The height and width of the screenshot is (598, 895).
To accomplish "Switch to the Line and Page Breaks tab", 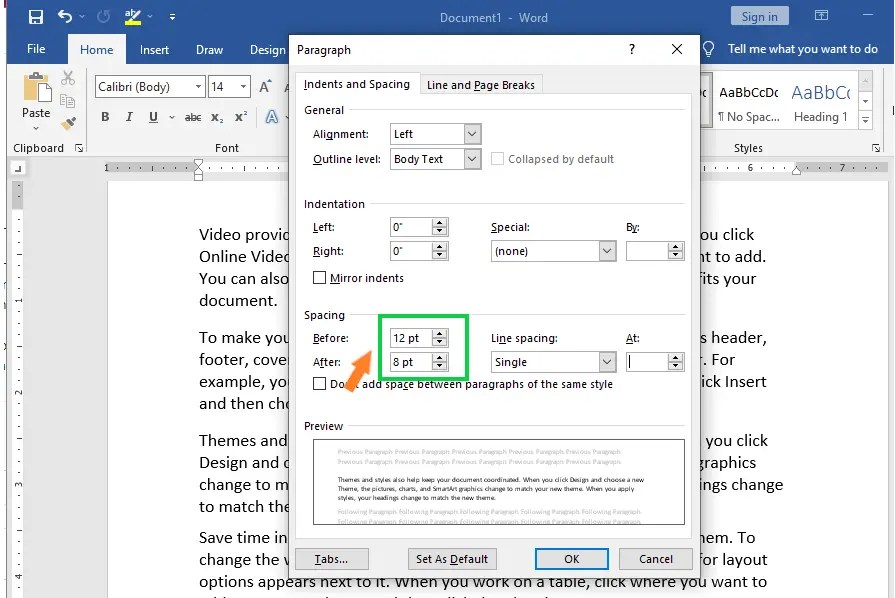I will point(480,84).
